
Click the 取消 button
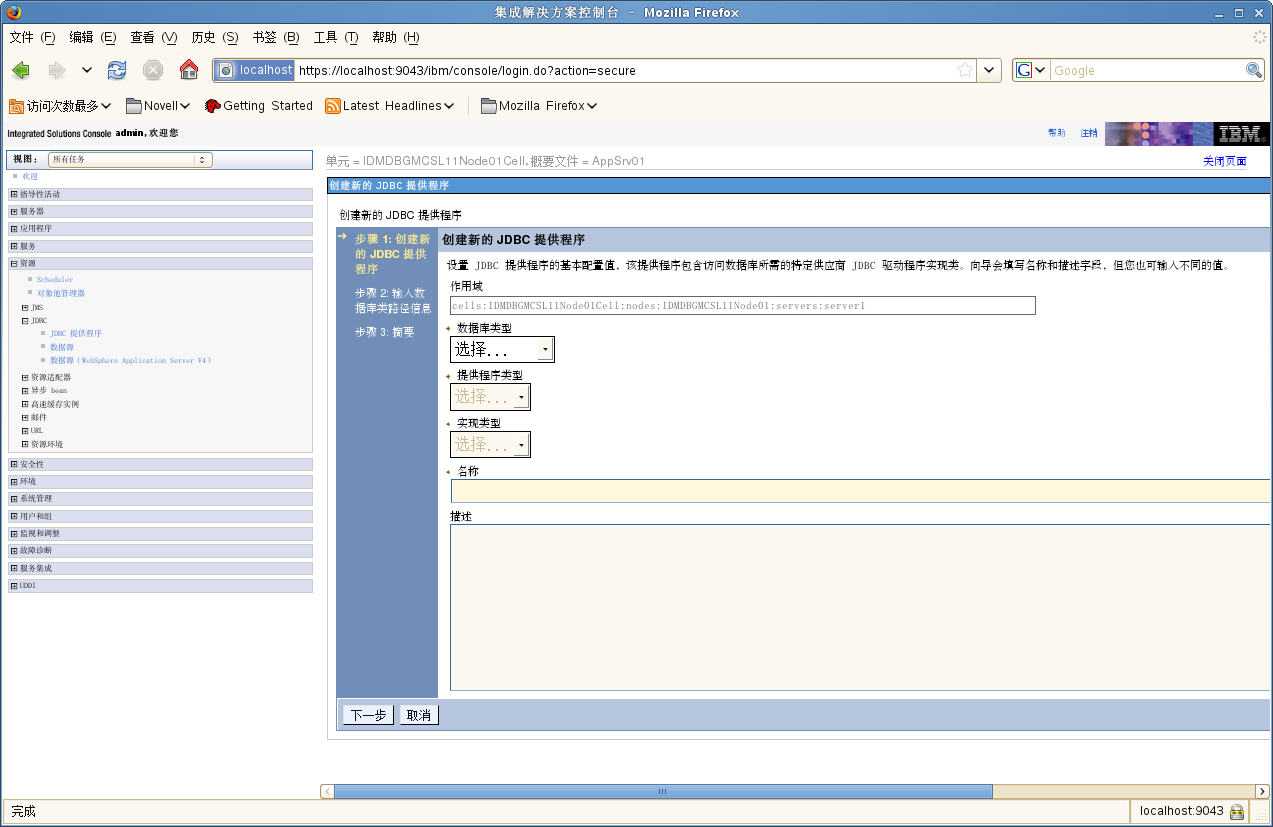pos(418,715)
